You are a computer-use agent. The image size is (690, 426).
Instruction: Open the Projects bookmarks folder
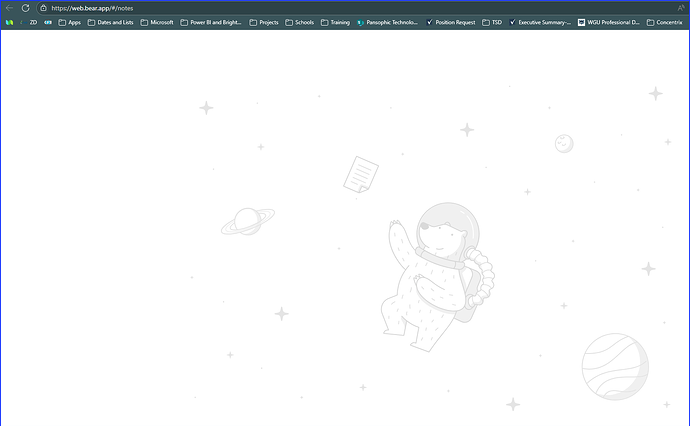(x=264, y=22)
